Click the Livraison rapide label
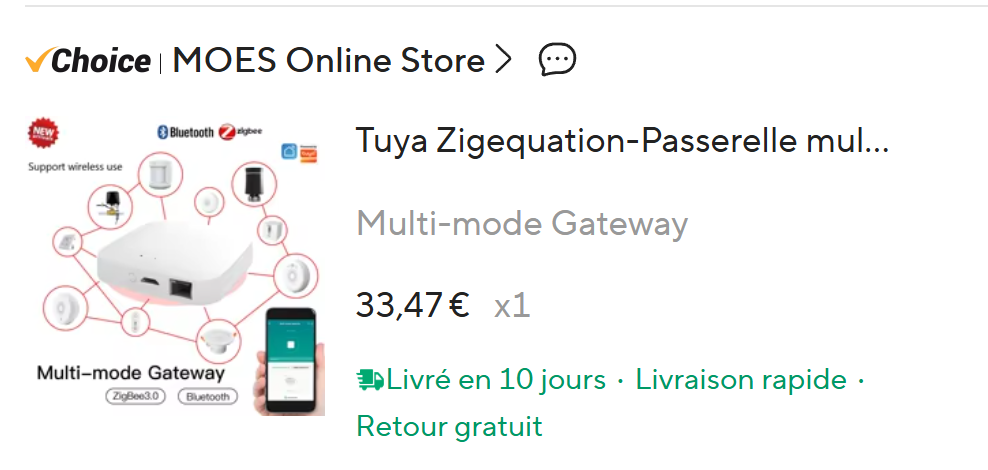The height and width of the screenshot is (470, 988). [741, 380]
